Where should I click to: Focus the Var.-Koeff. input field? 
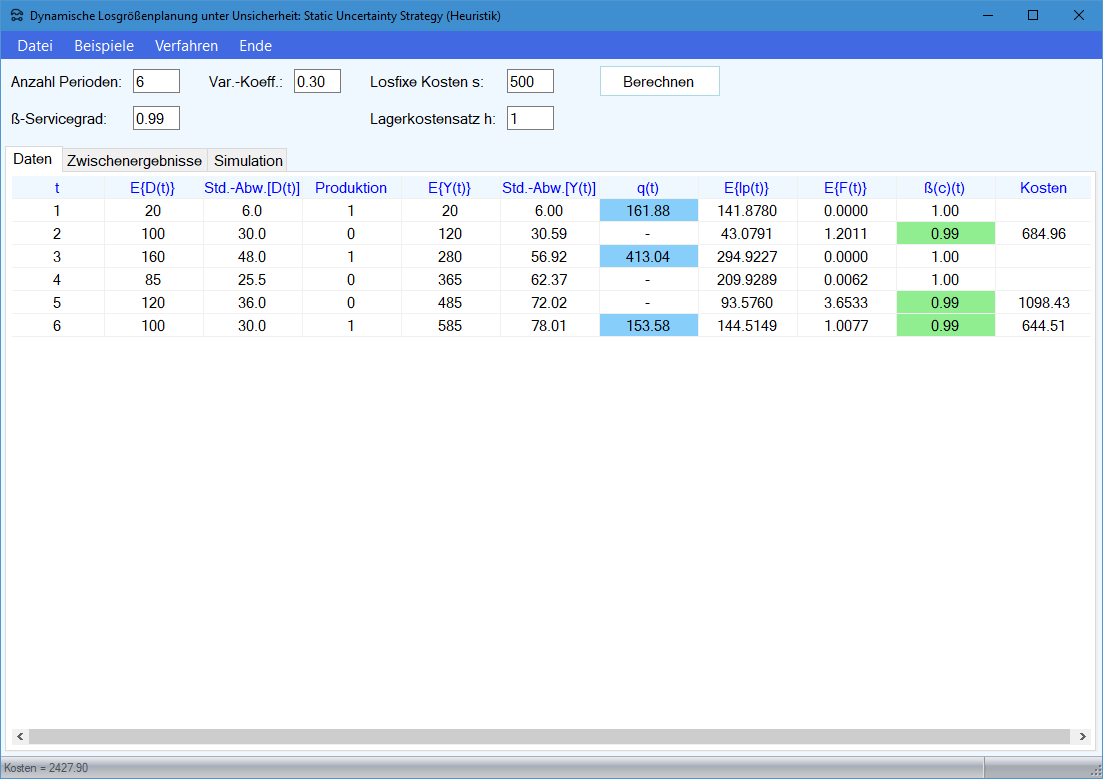[317, 82]
